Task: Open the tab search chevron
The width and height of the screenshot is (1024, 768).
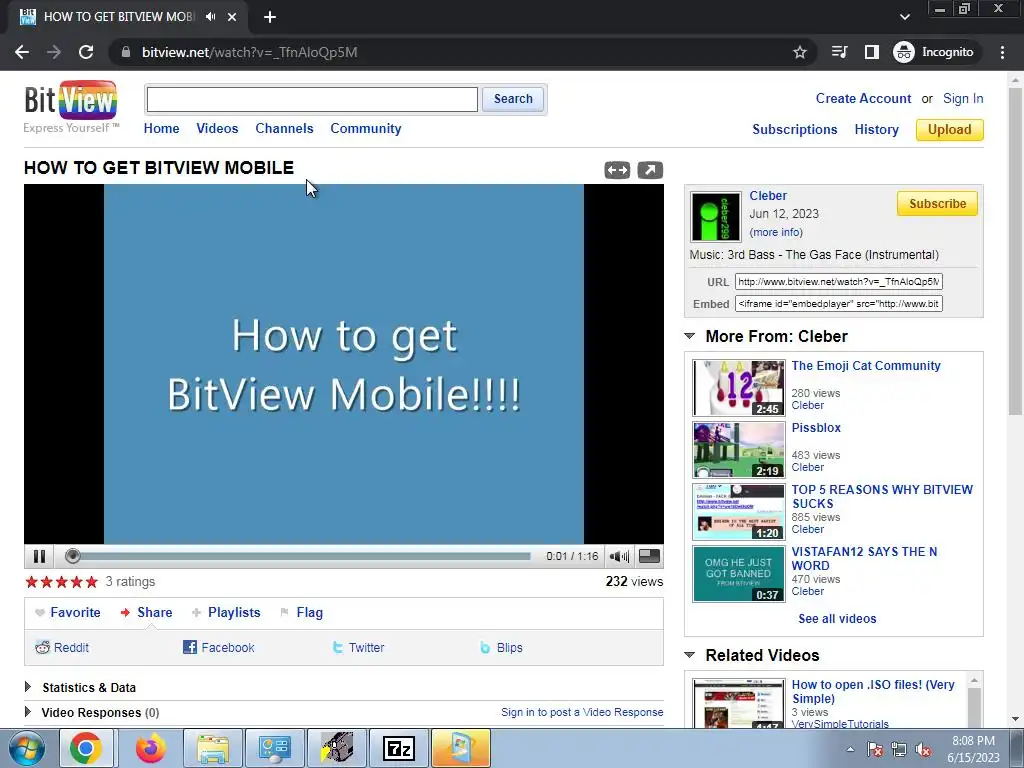Action: (x=904, y=17)
